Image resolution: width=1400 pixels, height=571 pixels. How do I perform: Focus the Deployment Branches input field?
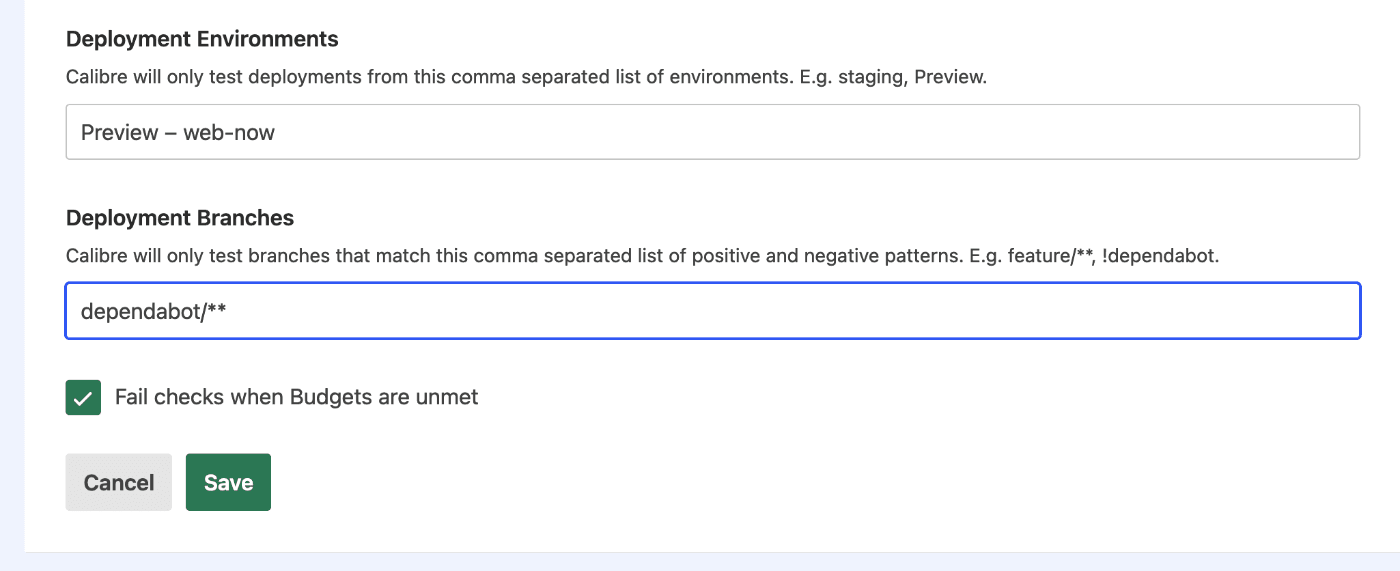[x=712, y=311]
